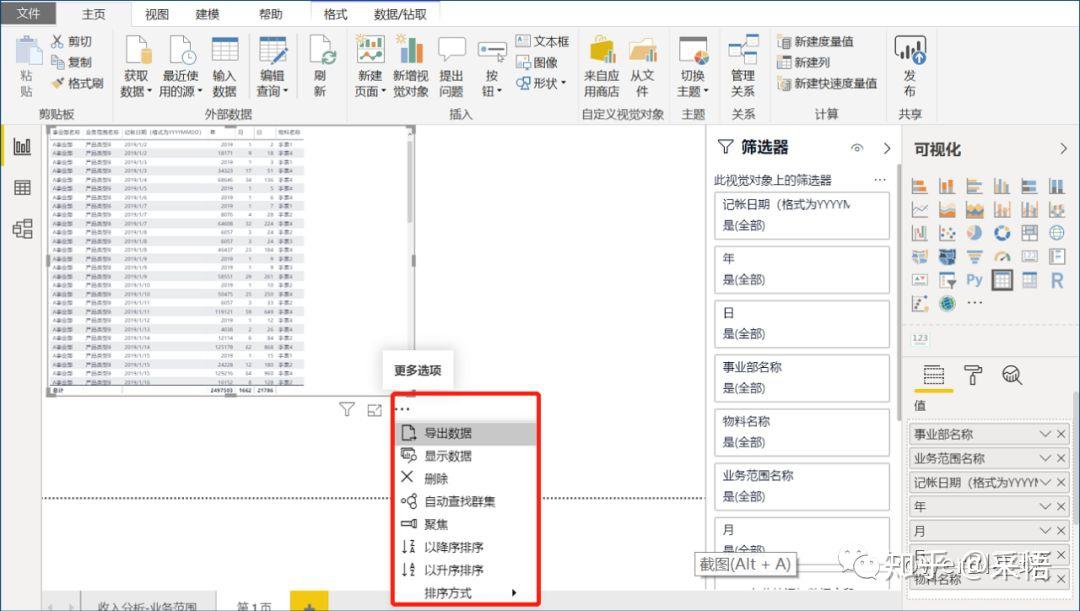Open Model view from the left sidebar

click(23, 228)
